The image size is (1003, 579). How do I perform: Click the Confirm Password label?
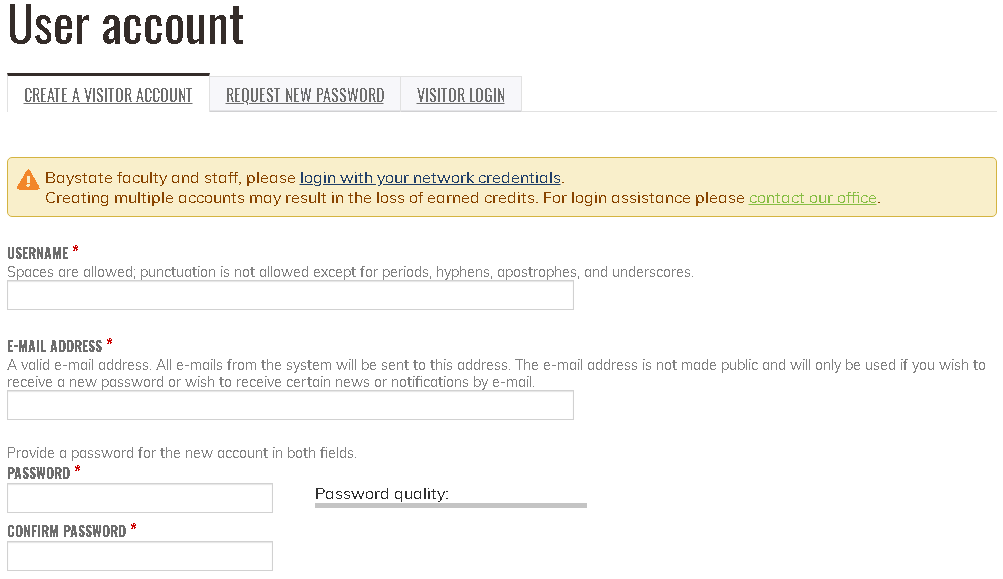pos(67,531)
